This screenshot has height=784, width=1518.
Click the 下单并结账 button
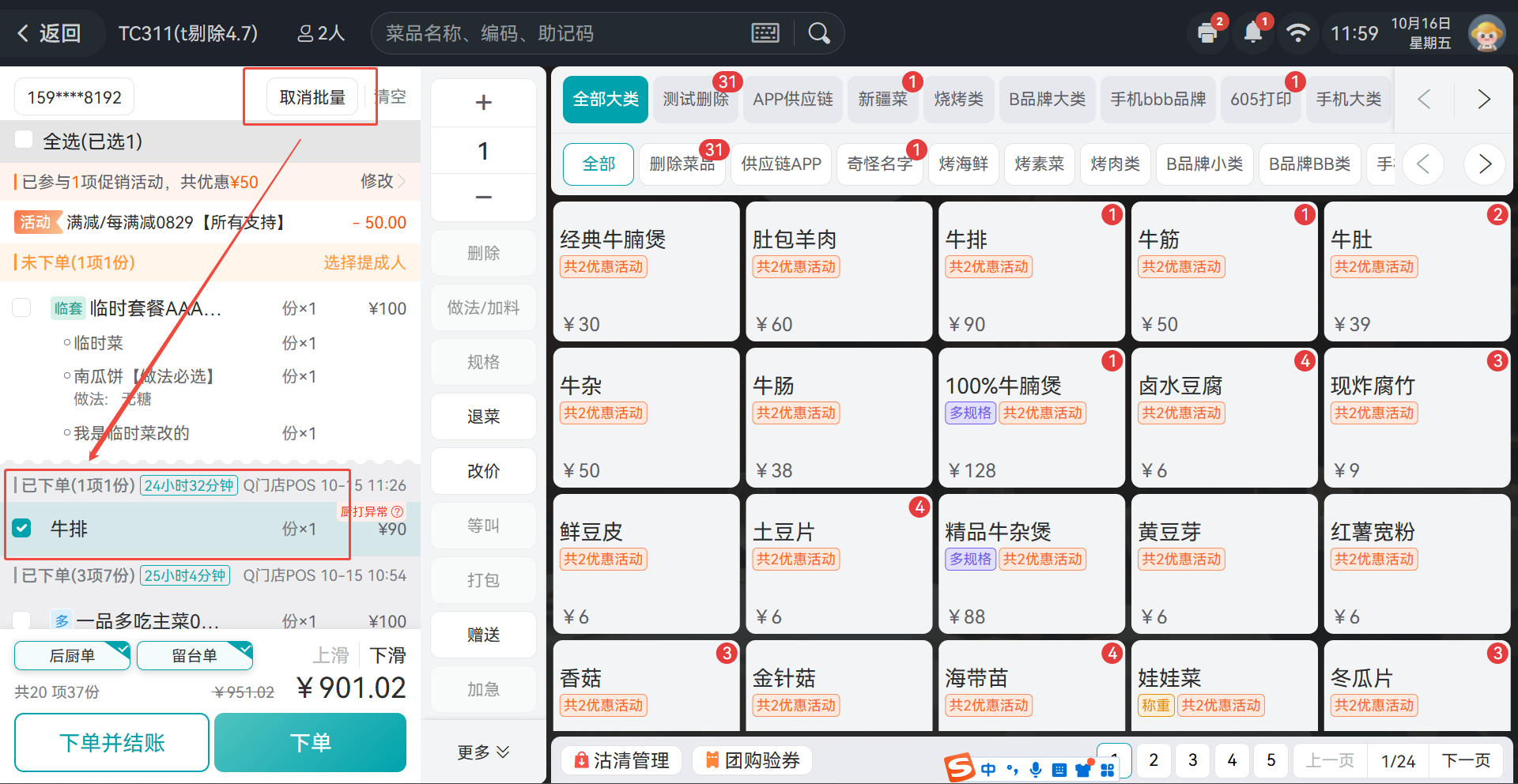pos(111,742)
